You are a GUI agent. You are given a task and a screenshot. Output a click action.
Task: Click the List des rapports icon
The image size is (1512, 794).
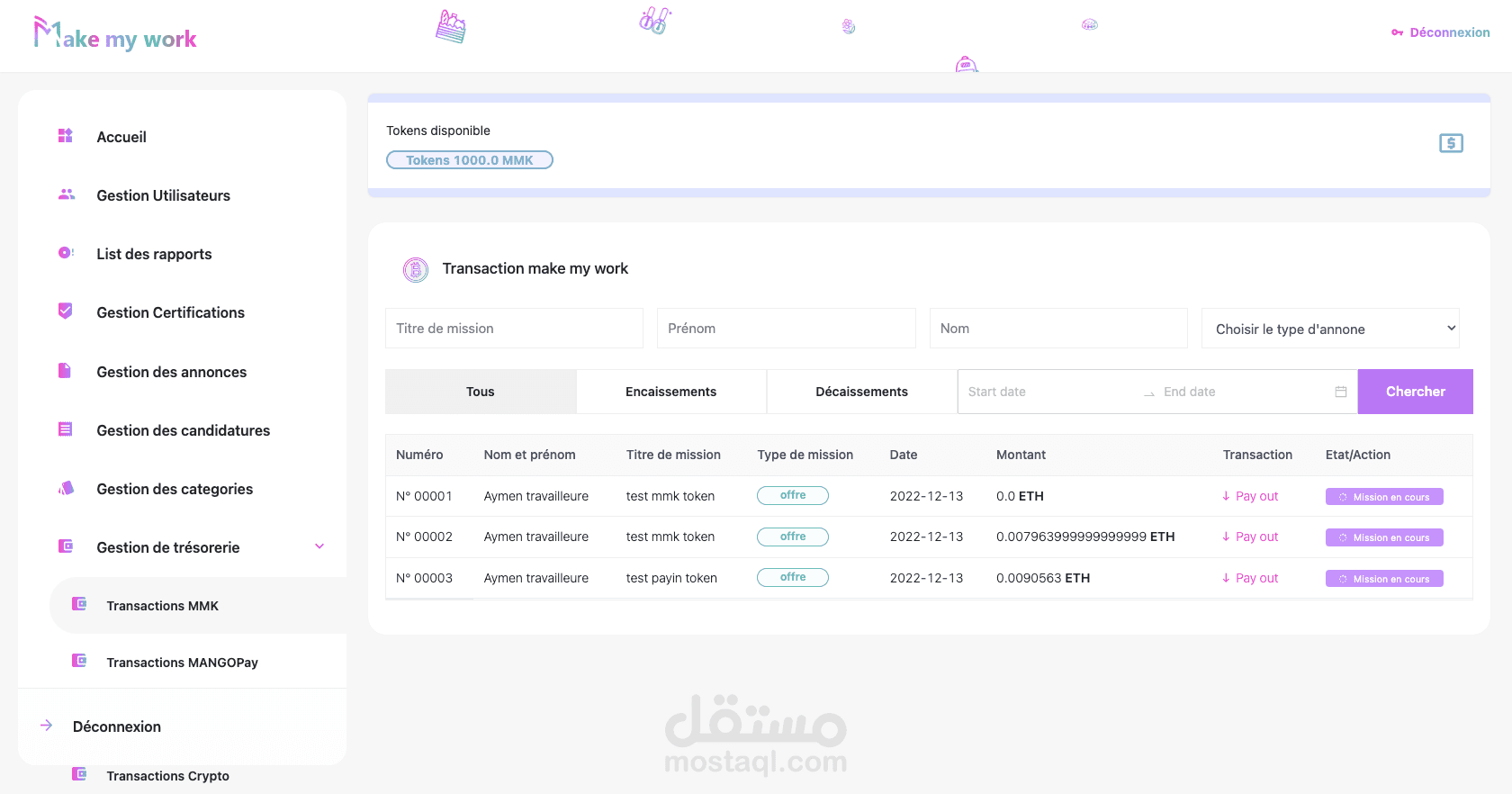[x=66, y=253]
